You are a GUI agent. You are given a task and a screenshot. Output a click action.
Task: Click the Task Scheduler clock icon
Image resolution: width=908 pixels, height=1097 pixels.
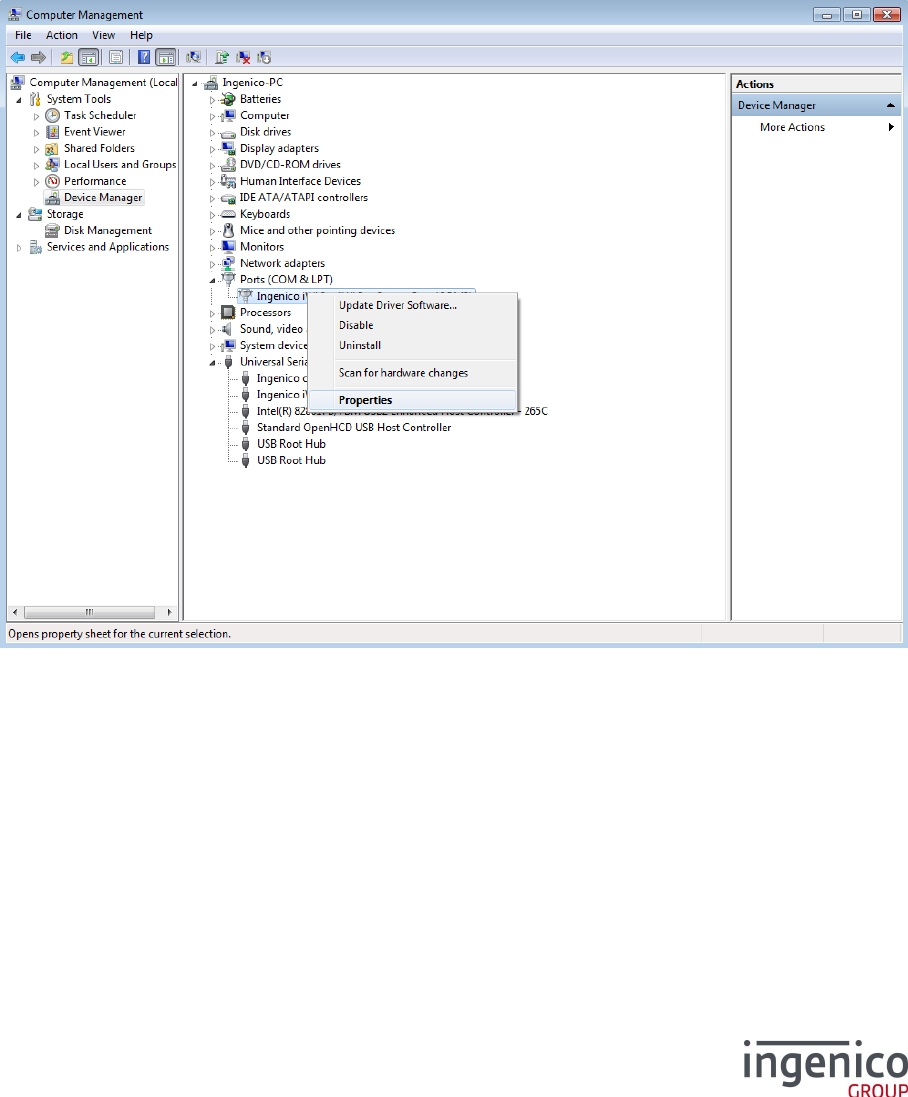(x=52, y=115)
